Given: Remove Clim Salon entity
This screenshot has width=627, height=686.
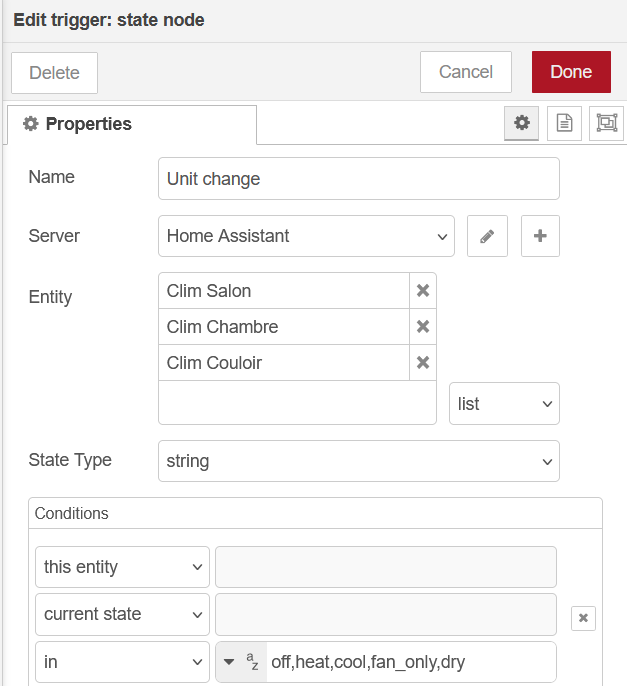Looking at the screenshot, I should point(422,291).
